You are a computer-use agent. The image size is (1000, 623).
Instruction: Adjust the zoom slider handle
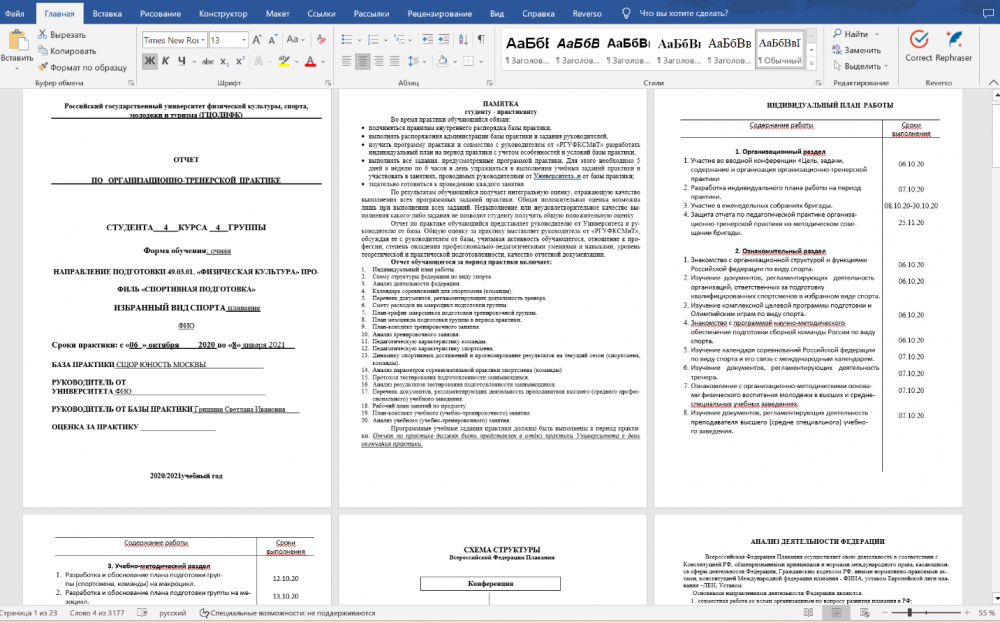[x=910, y=613]
